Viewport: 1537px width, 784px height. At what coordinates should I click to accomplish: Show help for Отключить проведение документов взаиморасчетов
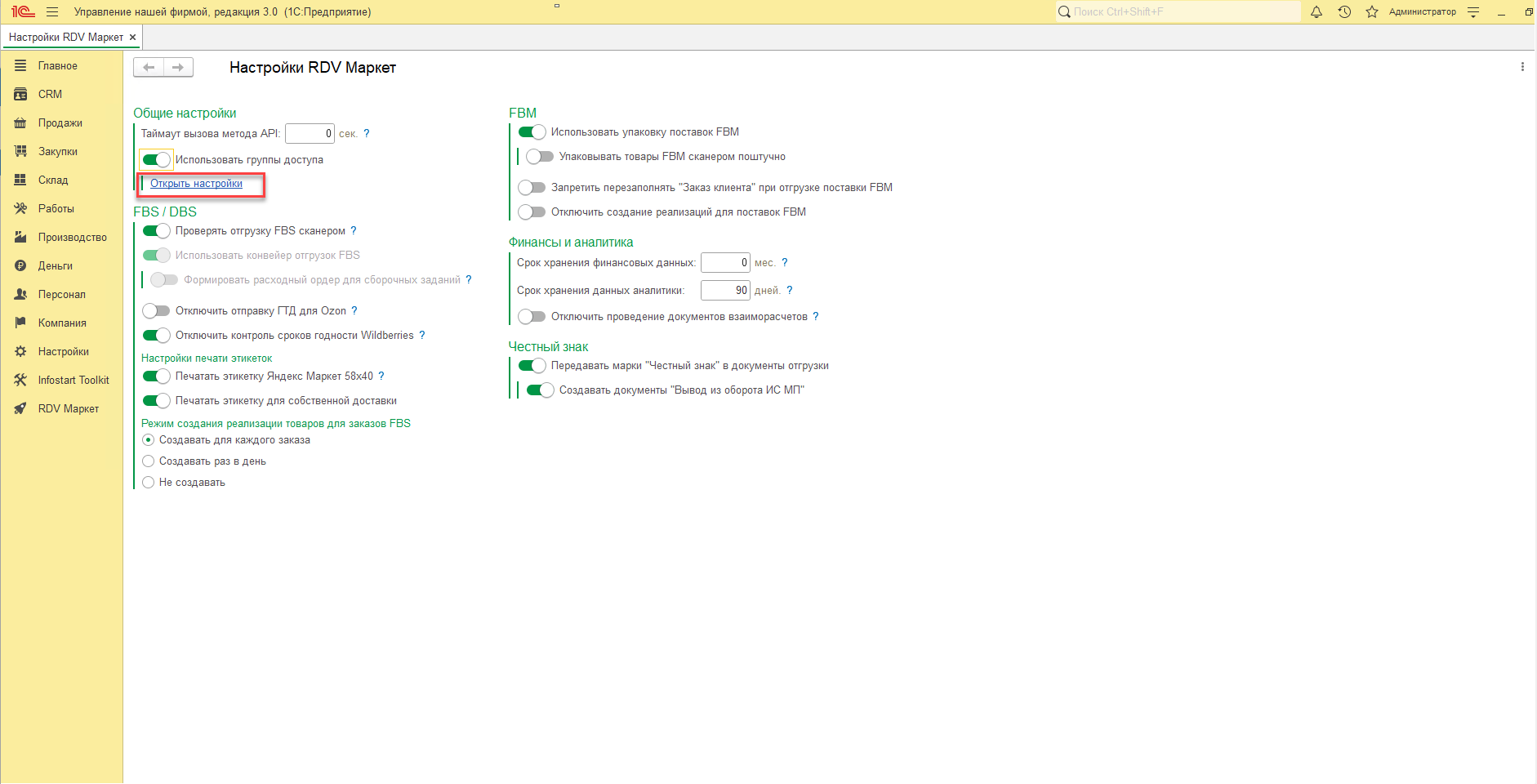[816, 317]
